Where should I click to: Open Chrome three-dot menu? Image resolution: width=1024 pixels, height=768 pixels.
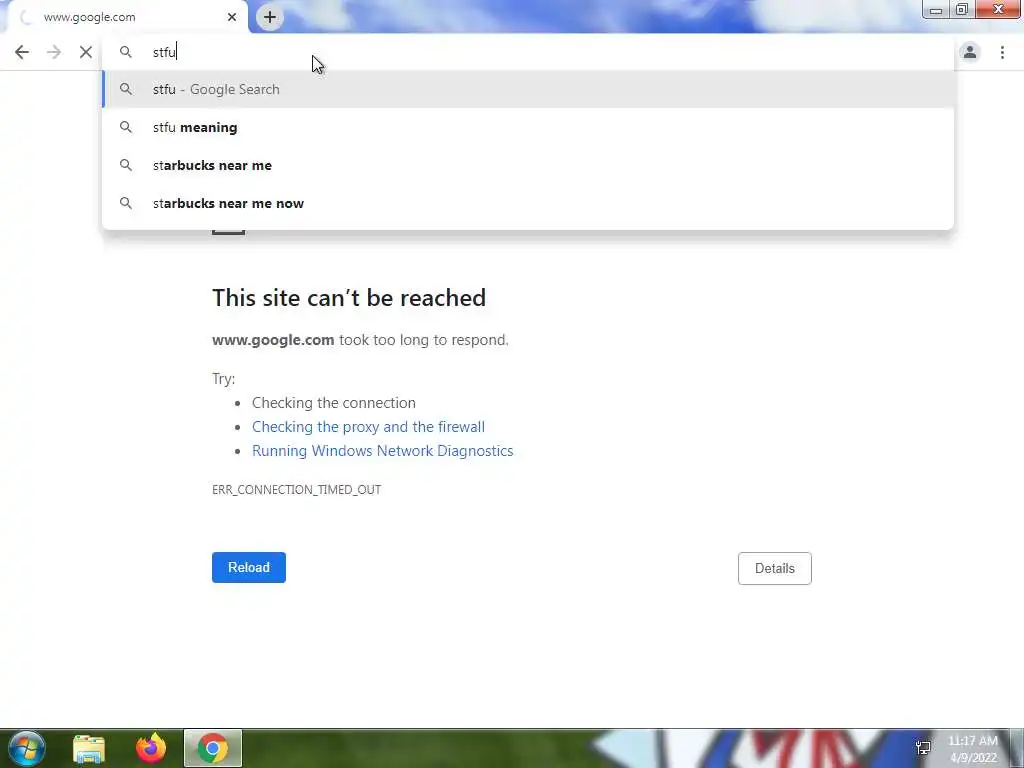(1002, 52)
